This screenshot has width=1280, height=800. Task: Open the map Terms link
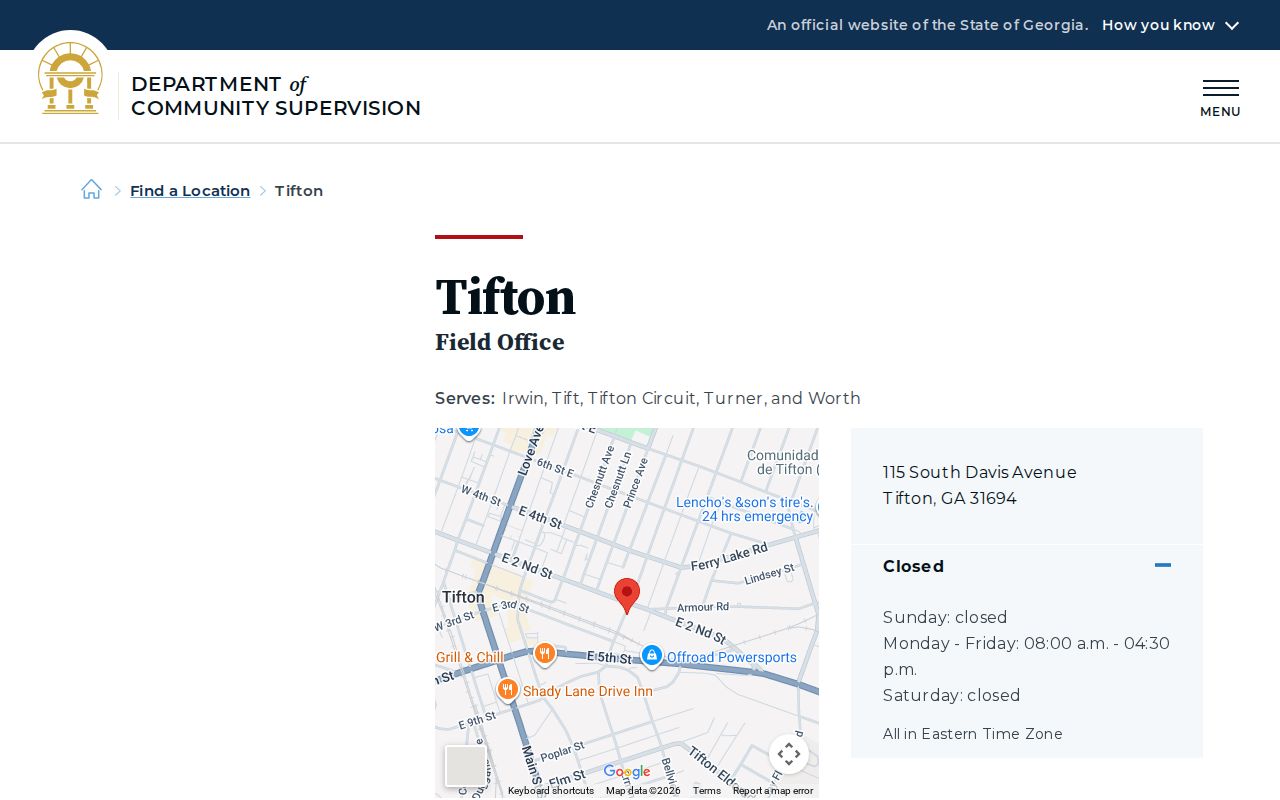(707, 791)
